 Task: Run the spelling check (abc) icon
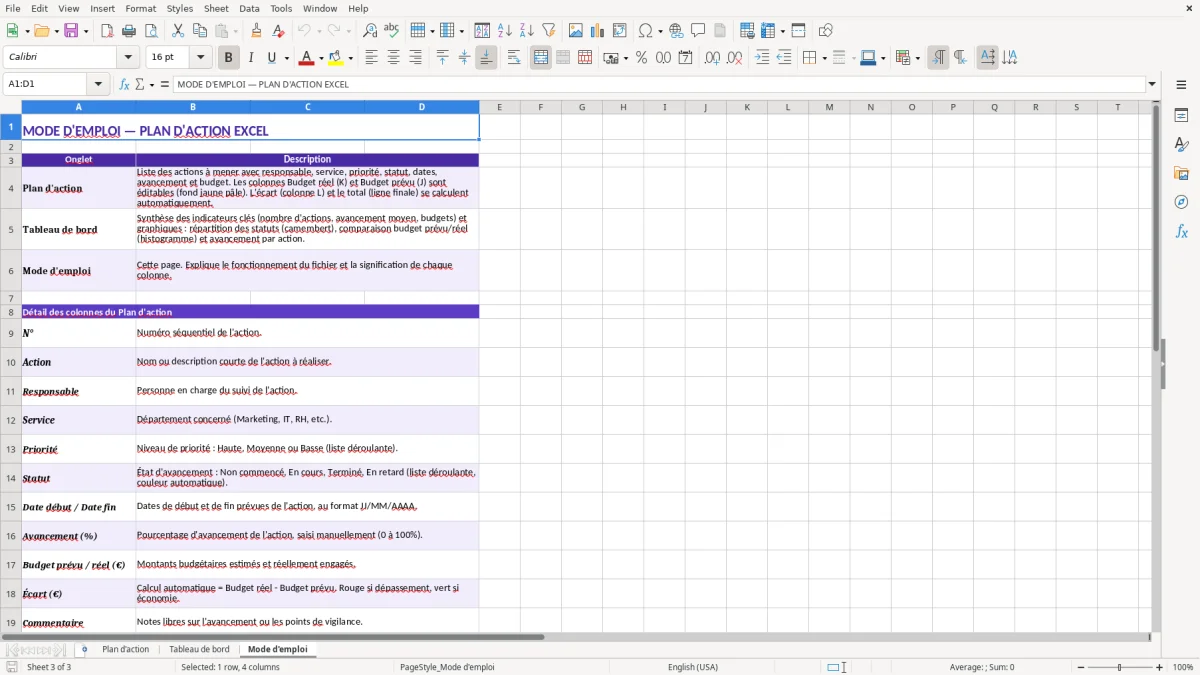coord(392,31)
